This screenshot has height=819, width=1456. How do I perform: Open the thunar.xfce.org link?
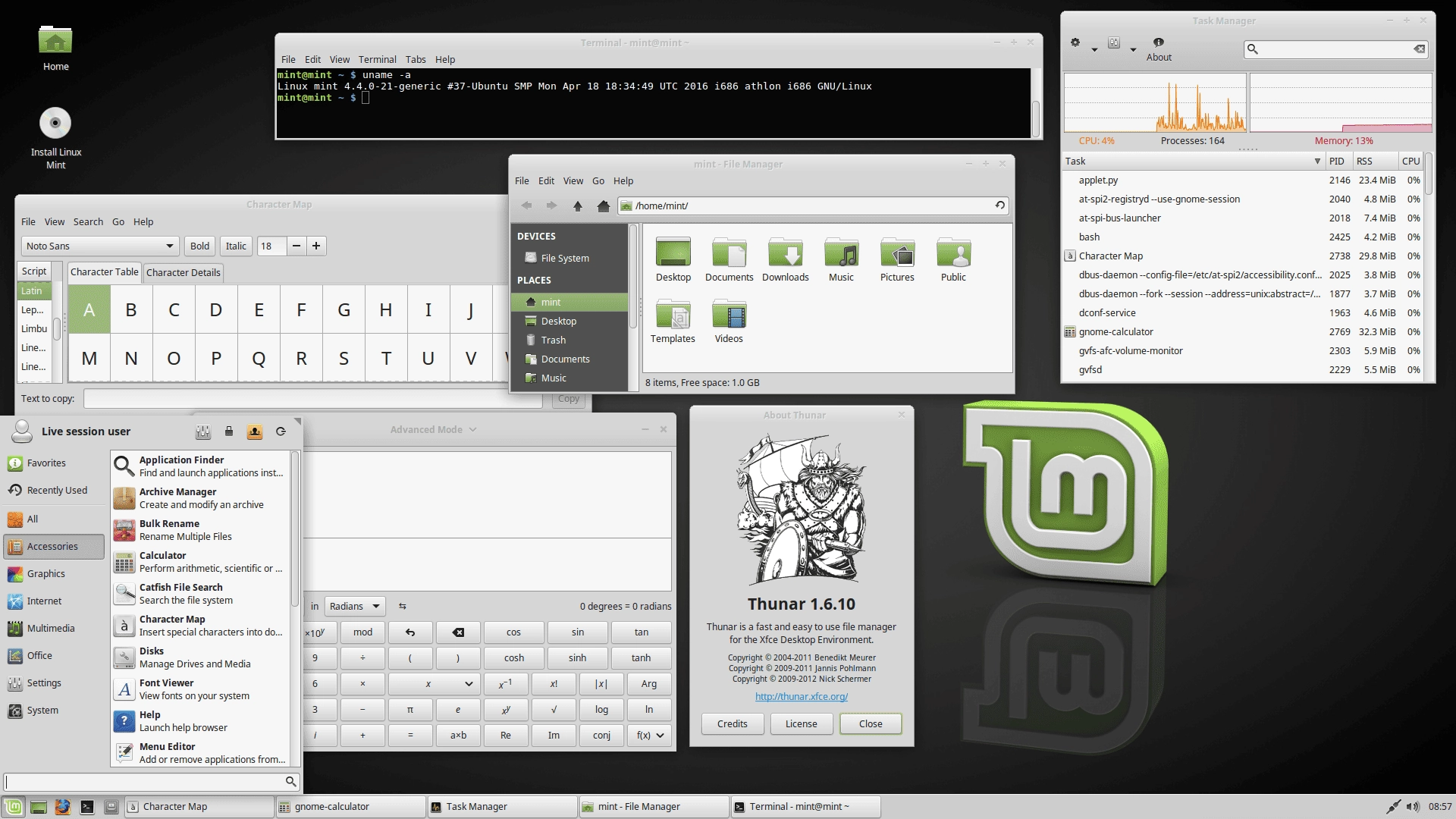[x=801, y=697]
